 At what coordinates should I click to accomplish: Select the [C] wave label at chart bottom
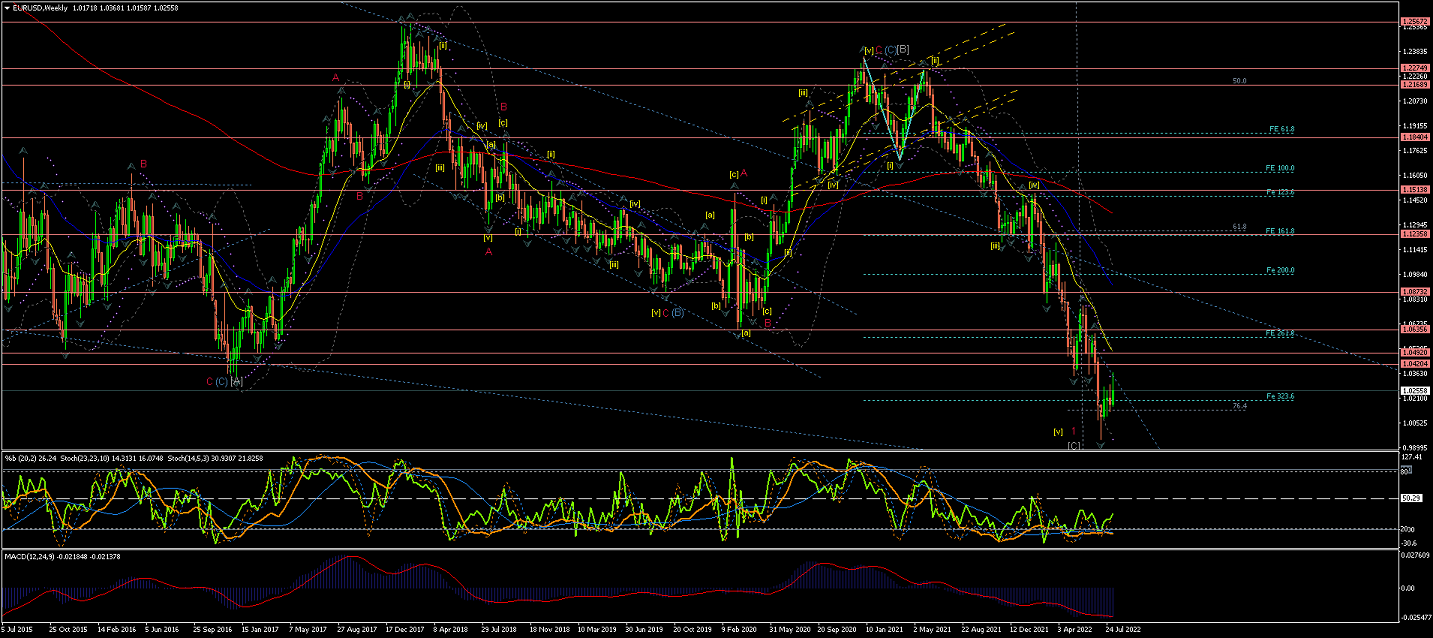pos(1074,445)
